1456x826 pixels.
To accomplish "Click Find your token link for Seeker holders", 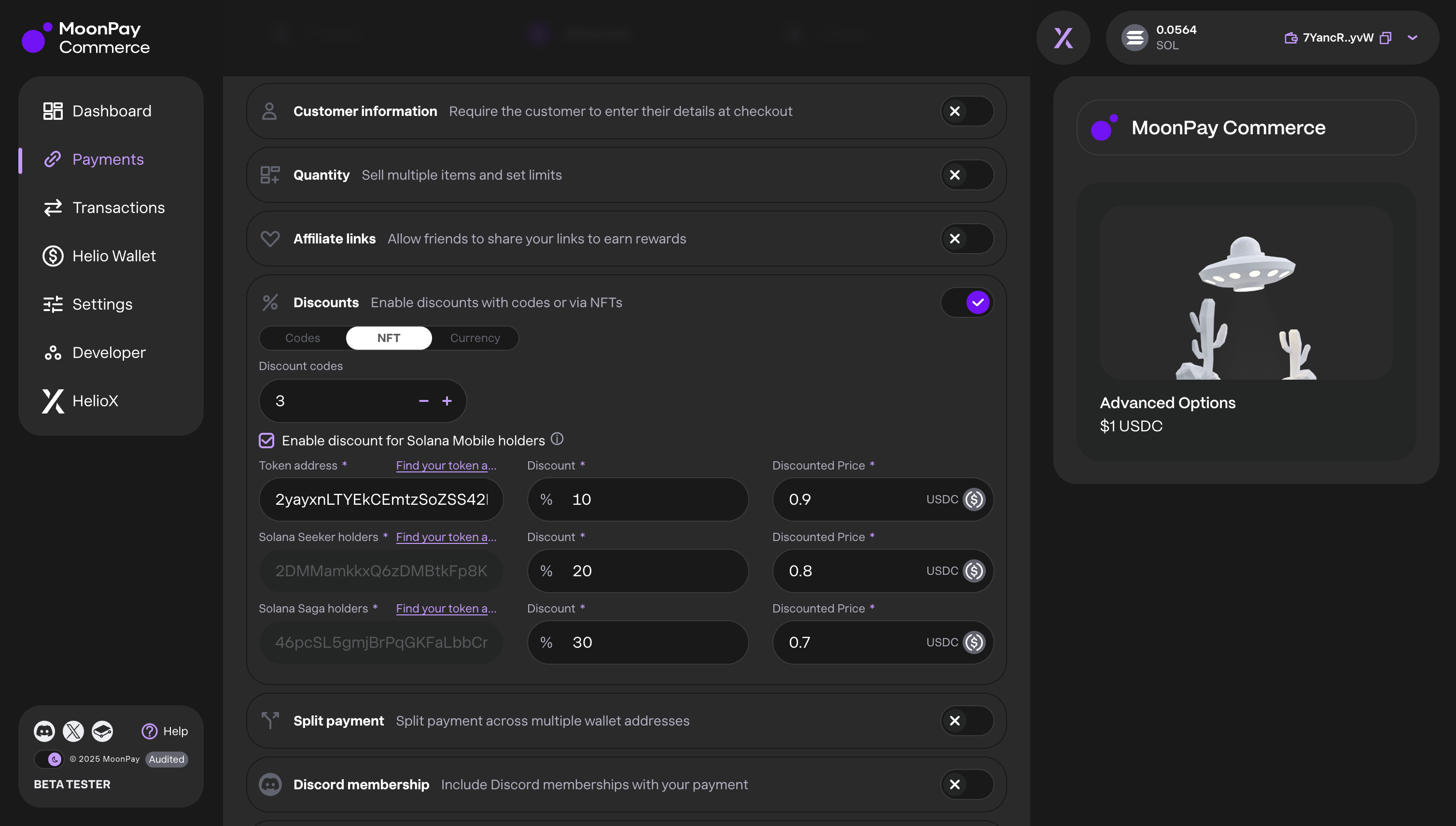I will (446, 537).
